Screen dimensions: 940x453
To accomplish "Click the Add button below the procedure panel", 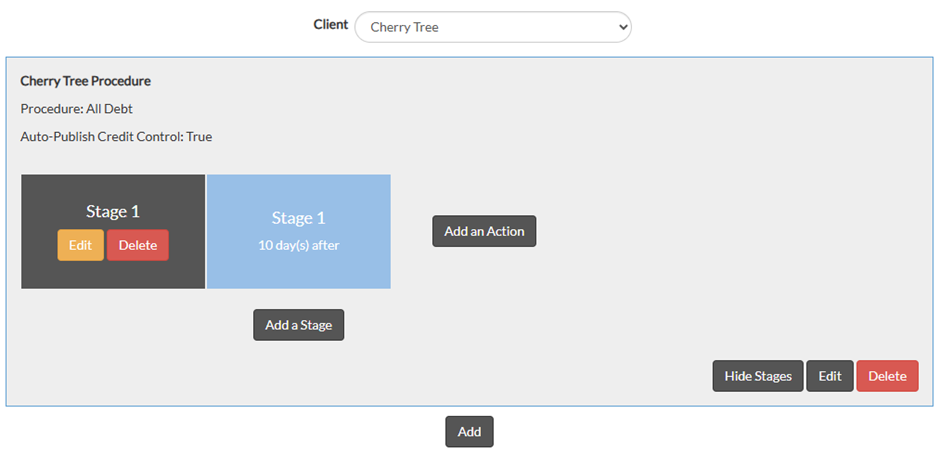I will [x=469, y=431].
